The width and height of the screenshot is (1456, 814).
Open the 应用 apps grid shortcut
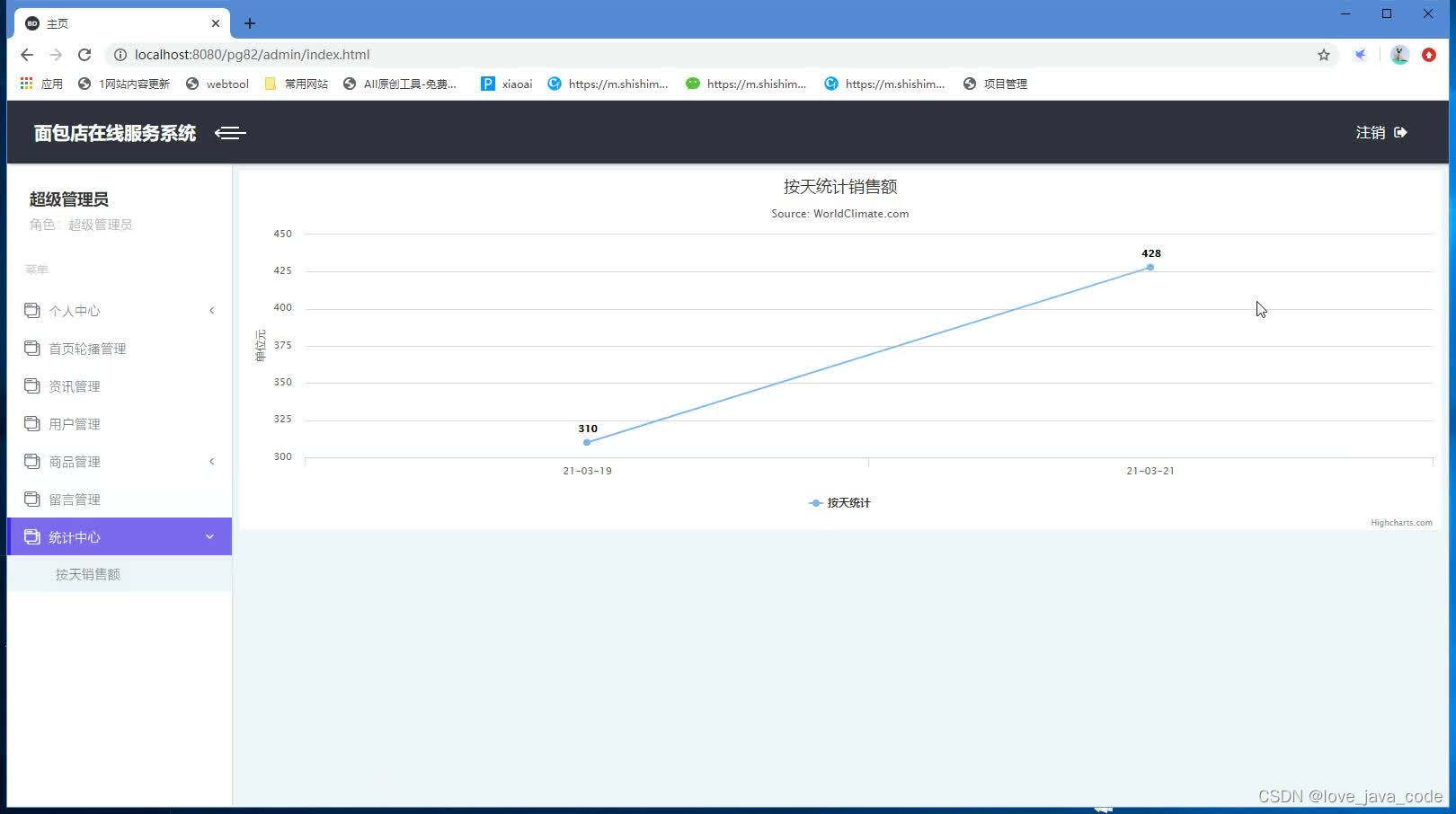[41, 84]
